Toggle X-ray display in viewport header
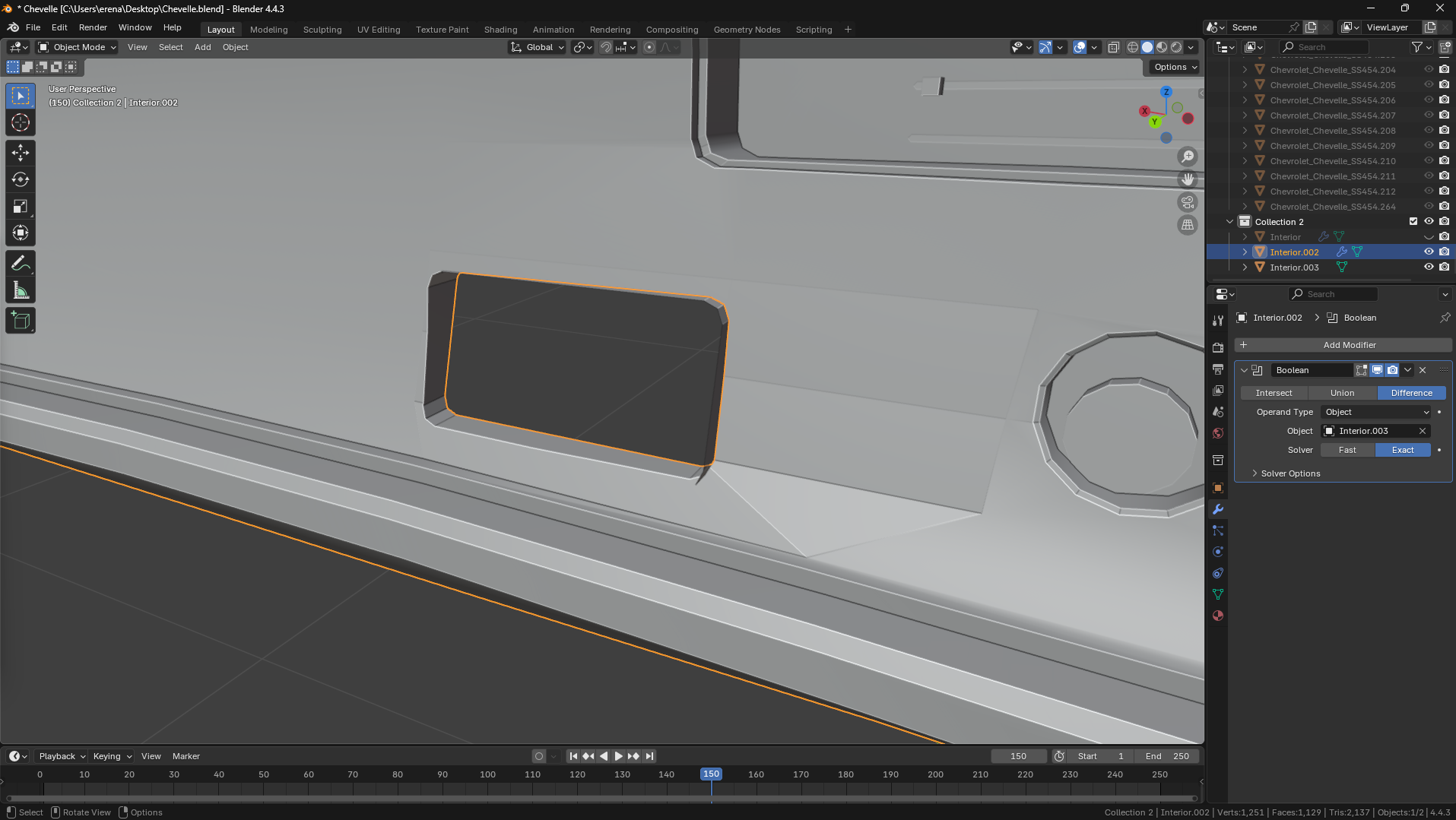This screenshot has width=1456, height=820. point(1114,47)
